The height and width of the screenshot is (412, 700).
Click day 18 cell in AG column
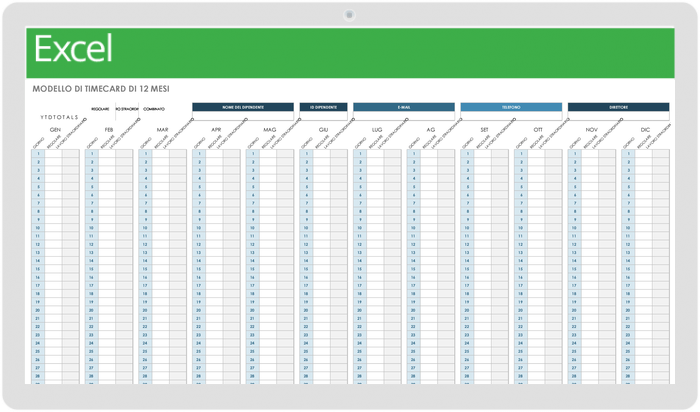(413, 294)
